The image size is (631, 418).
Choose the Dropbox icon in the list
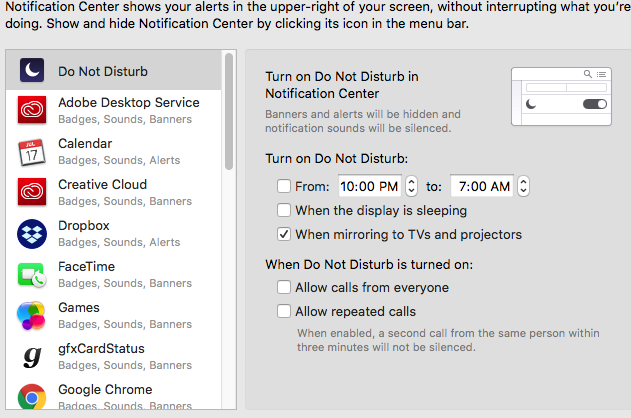tap(32, 234)
